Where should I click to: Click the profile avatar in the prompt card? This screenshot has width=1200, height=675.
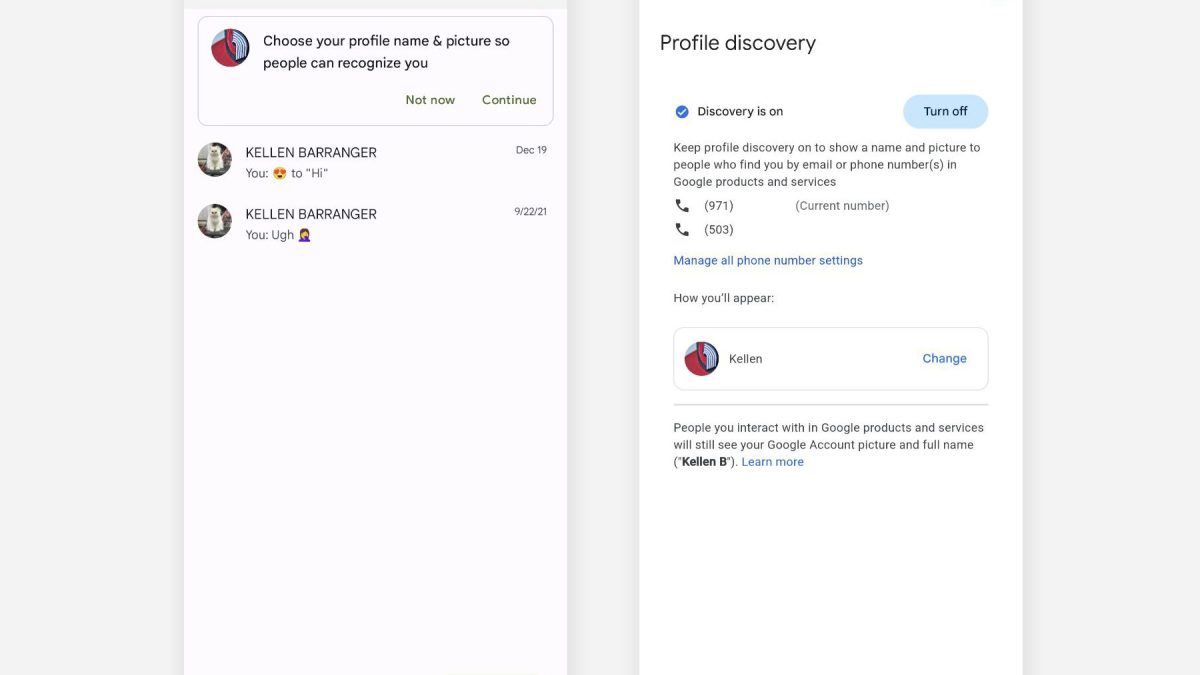(230, 48)
